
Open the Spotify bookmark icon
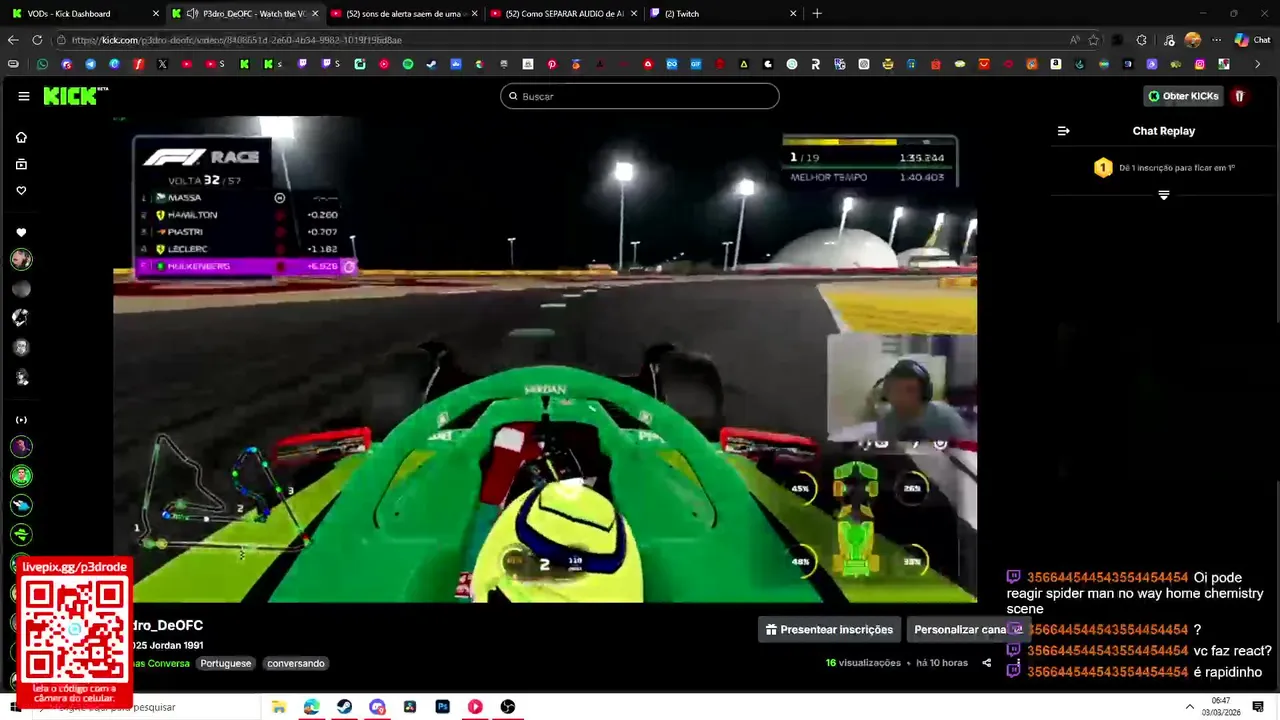408,64
